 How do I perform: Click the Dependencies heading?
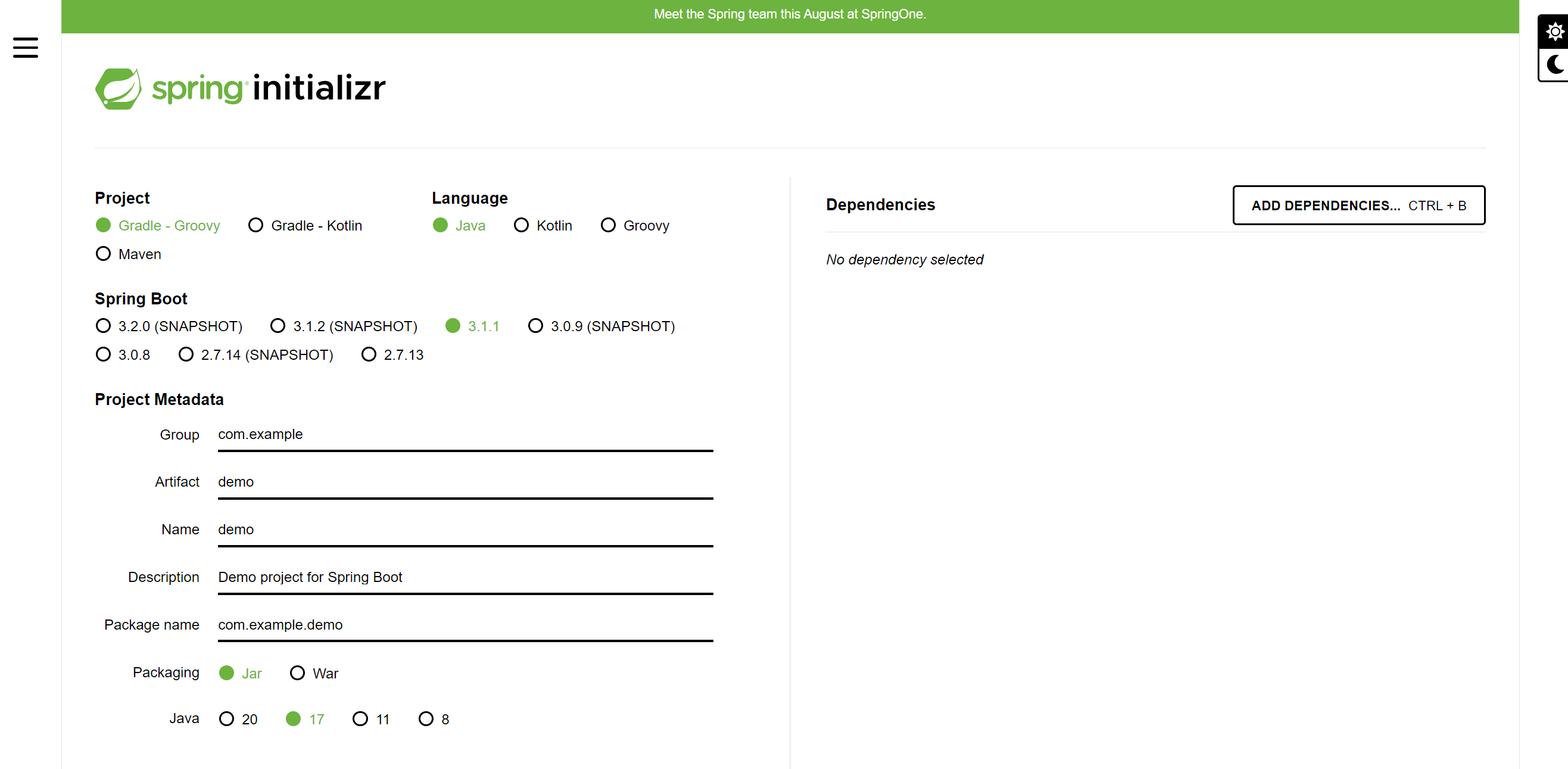click(880, 204)
